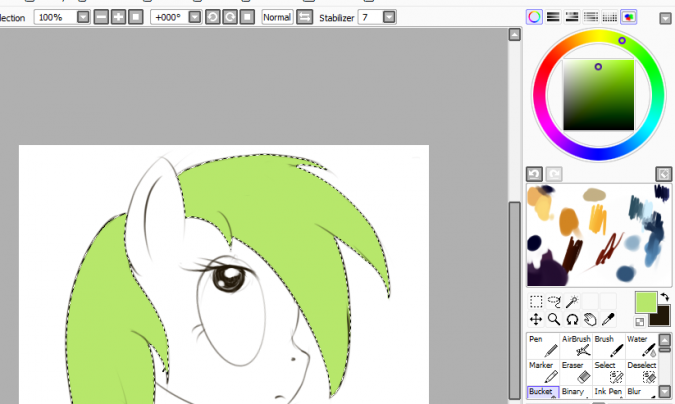The width and height of the screenshot is (675, 404).
Task: Select the Lasso tool
Action: point(554,301)
